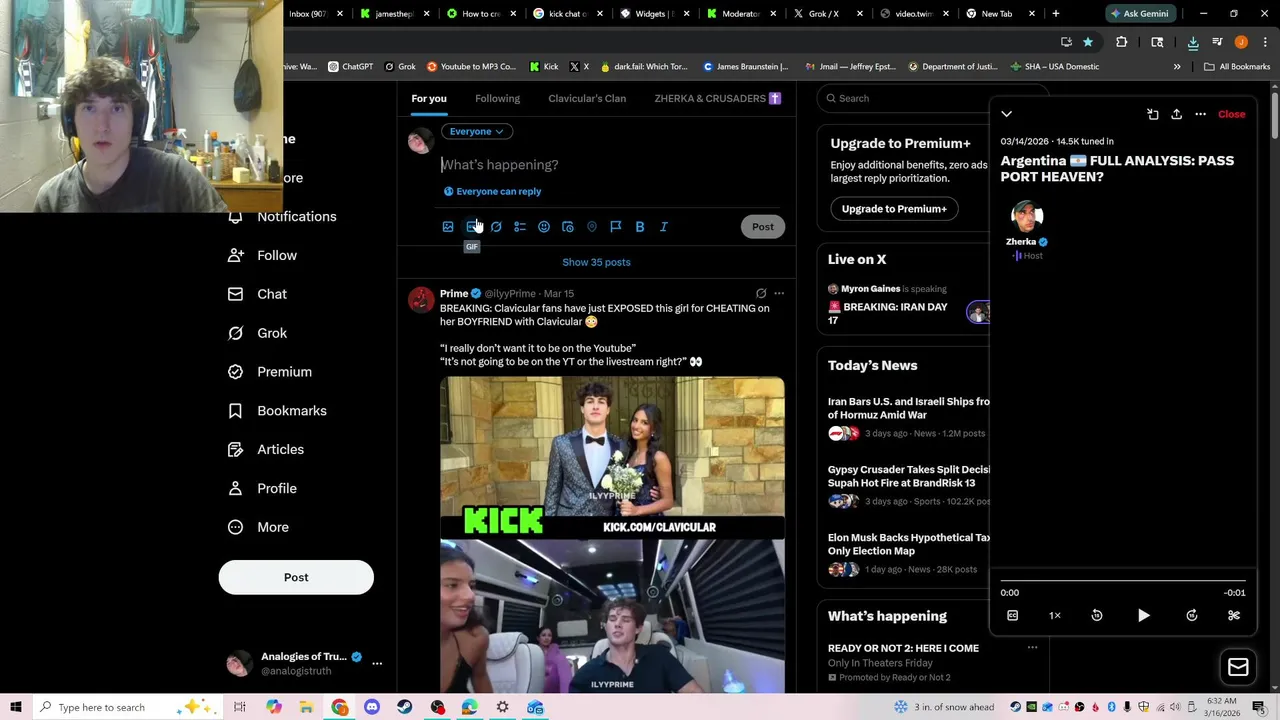The image size is (1280, 720).
Task: Open the Everyone audience dropdown
Action: (x=476, y=131)
